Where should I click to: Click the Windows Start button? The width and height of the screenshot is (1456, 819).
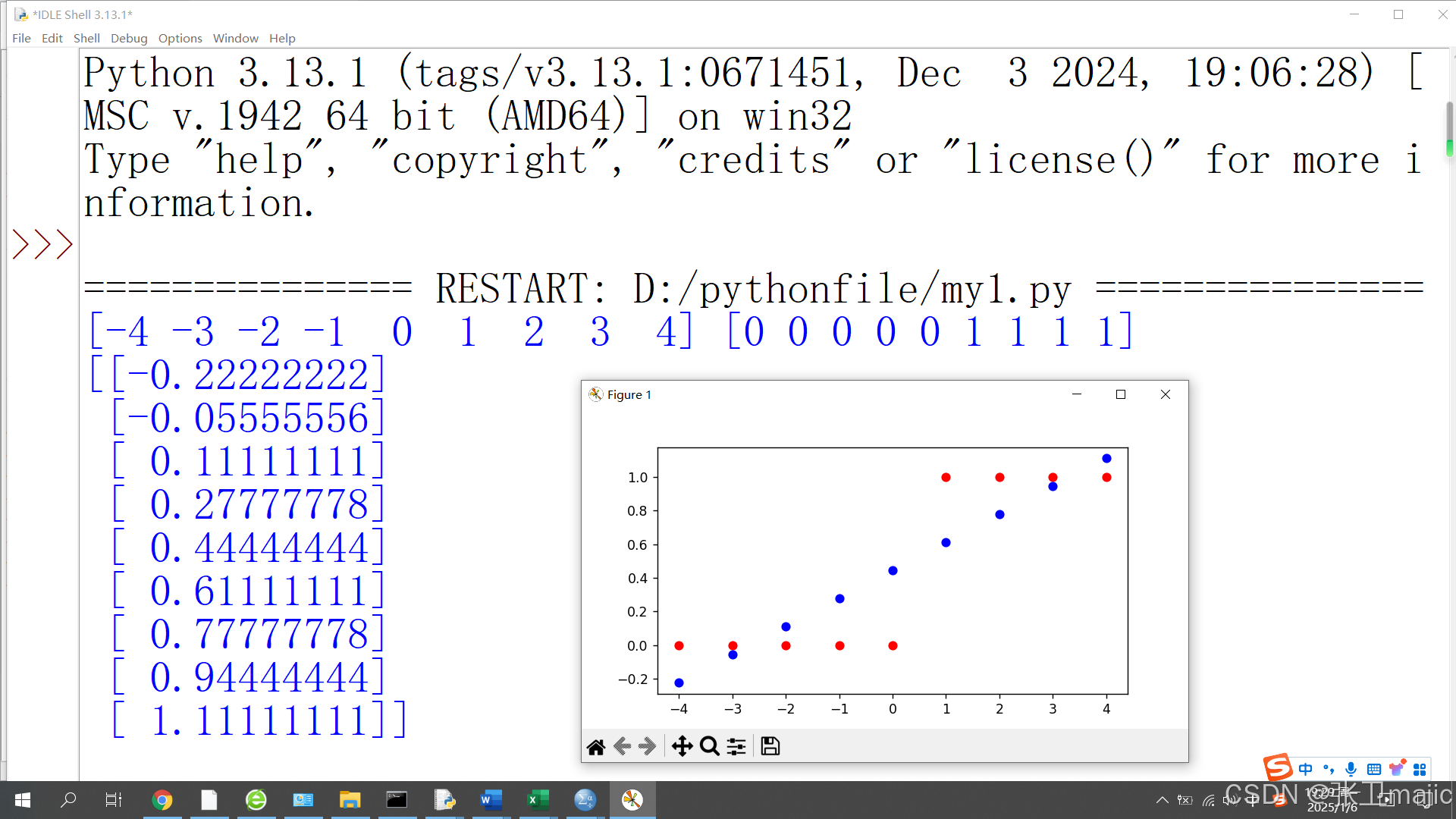click(23, 800)
